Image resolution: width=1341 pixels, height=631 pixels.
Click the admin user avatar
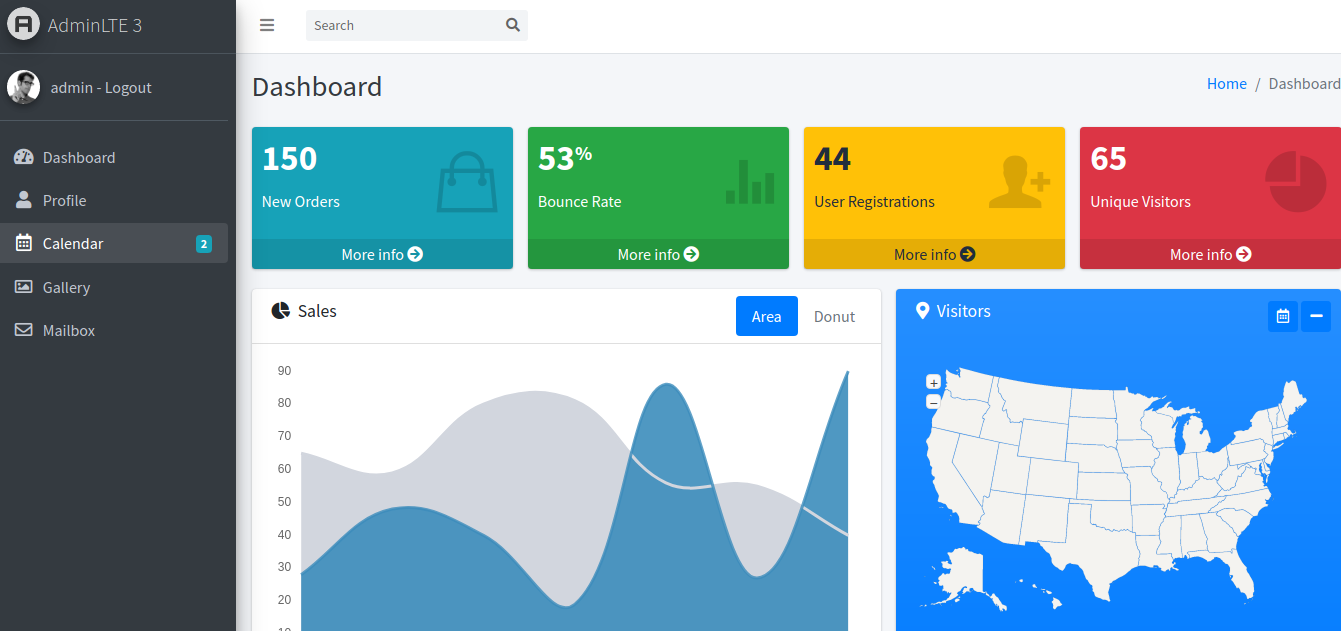click(24, 87)
